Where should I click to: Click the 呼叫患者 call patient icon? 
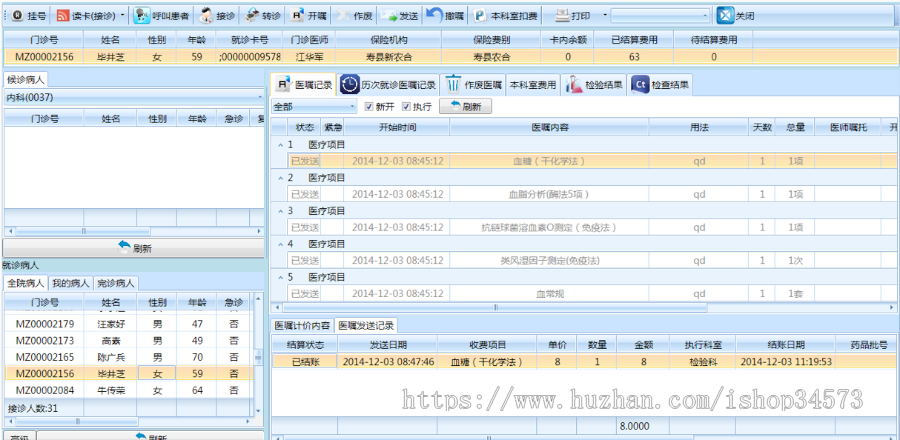click(x=142, y=15)
